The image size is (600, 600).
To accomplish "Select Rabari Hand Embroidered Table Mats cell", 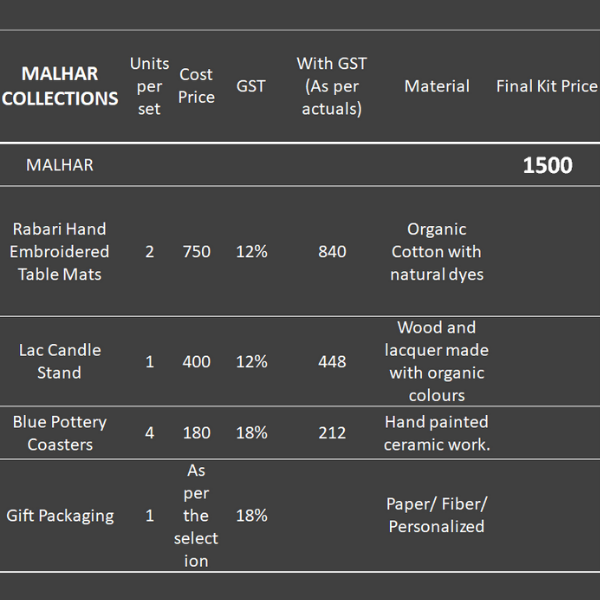I will pyautogui.click(x=60, y=251).
